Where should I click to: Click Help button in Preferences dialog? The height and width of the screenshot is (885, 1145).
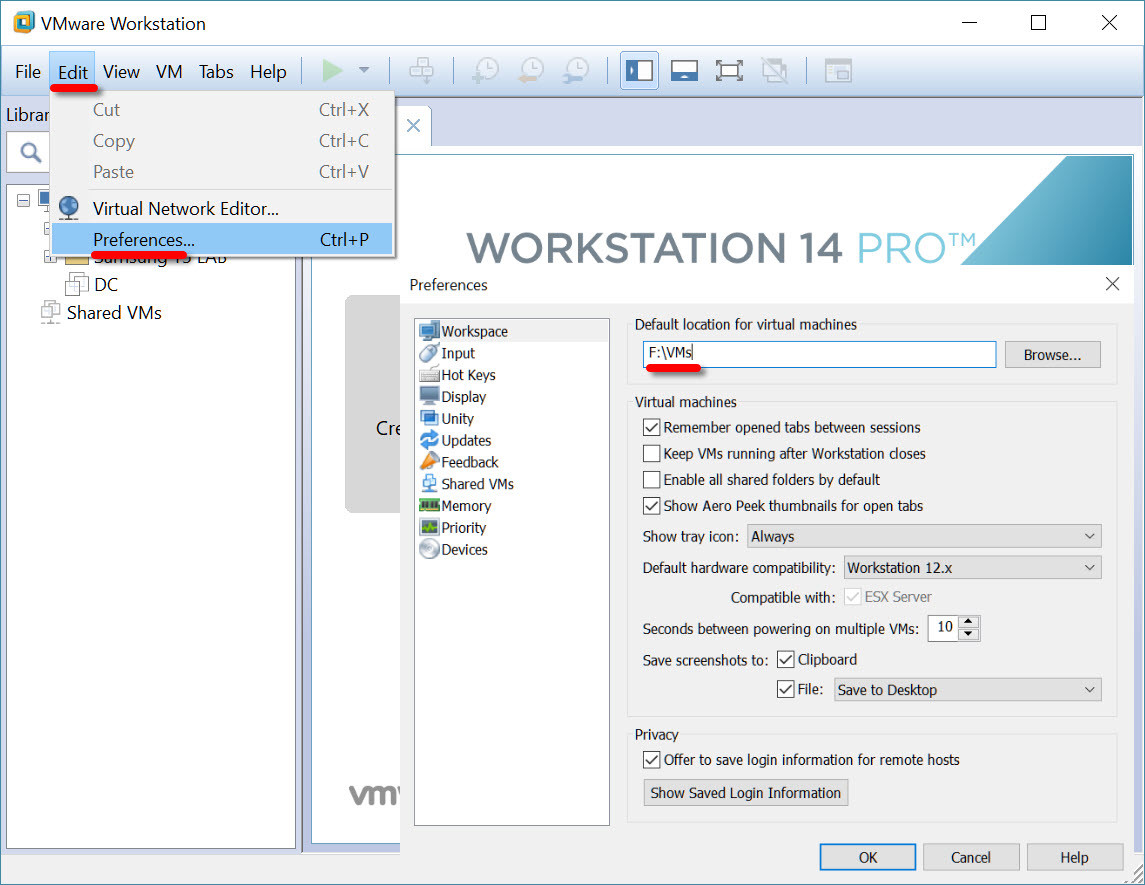pyautogui.click(x=1074, y=857)
